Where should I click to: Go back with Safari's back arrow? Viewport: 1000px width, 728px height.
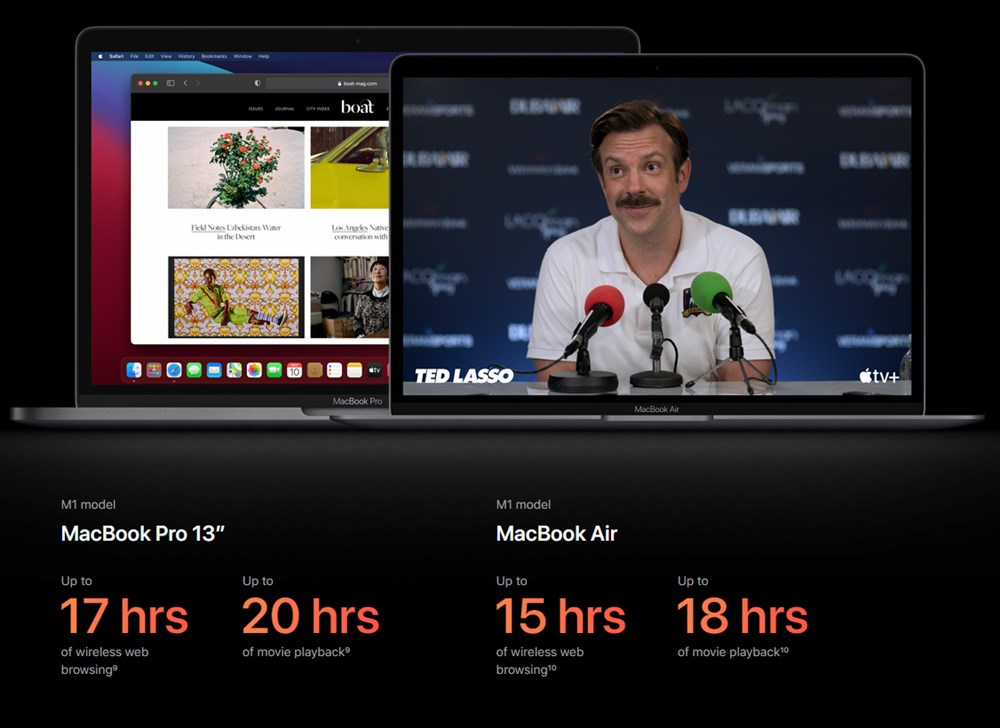click(185, 83)
